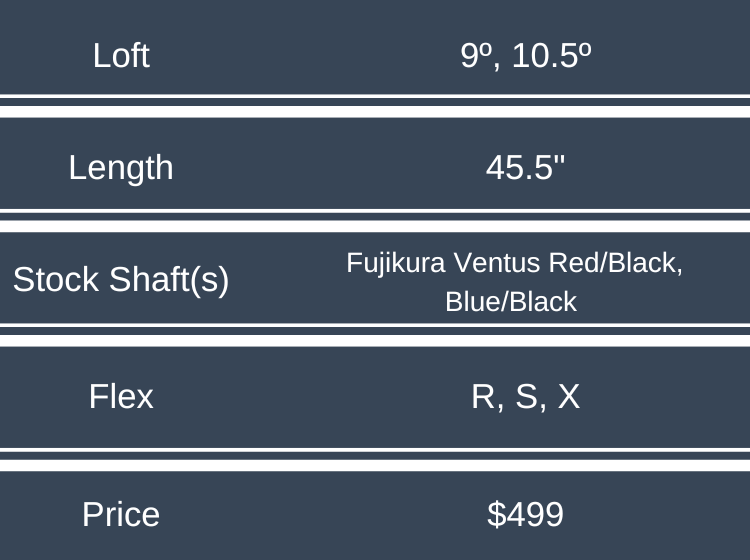This screenshot has width=750, height=560.
Task: Select the X flex value
Action: [x=568, y=397]
